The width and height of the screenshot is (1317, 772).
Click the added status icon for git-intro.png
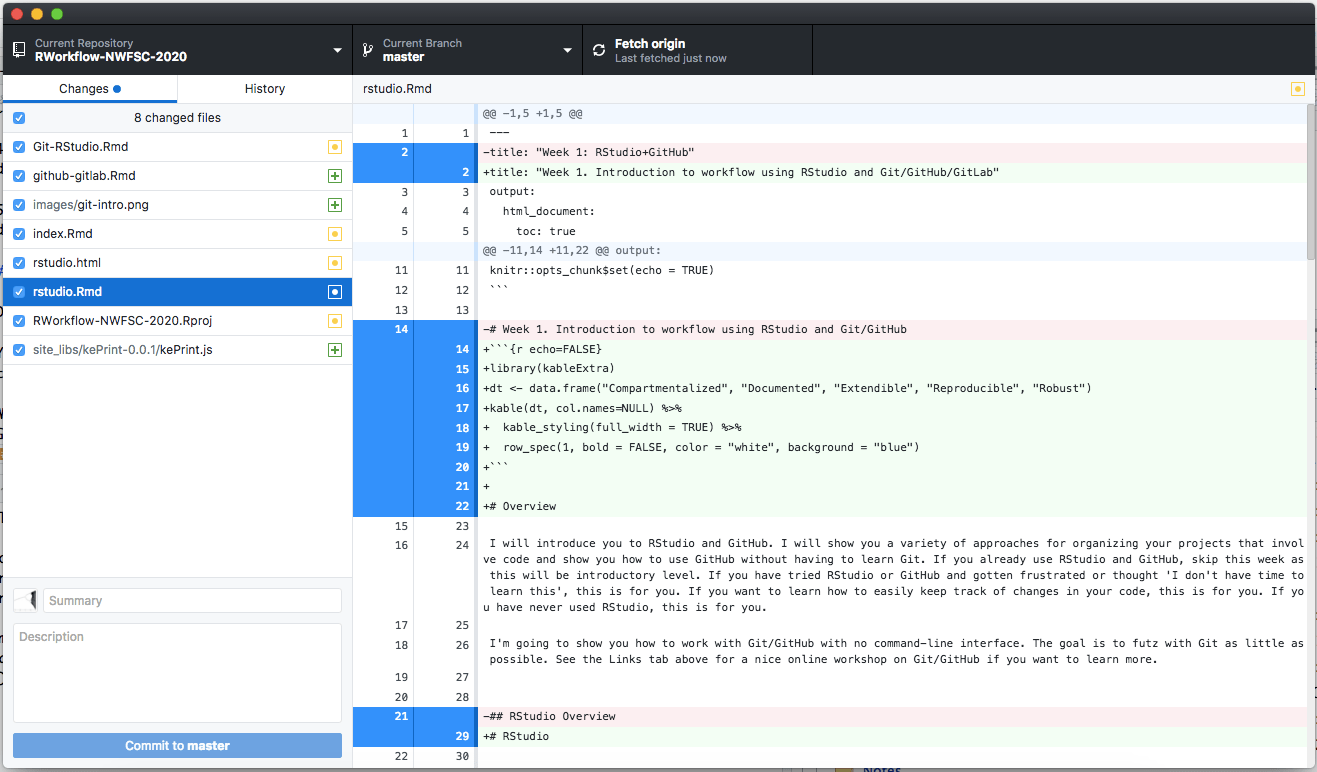click(x=335, y=205)
